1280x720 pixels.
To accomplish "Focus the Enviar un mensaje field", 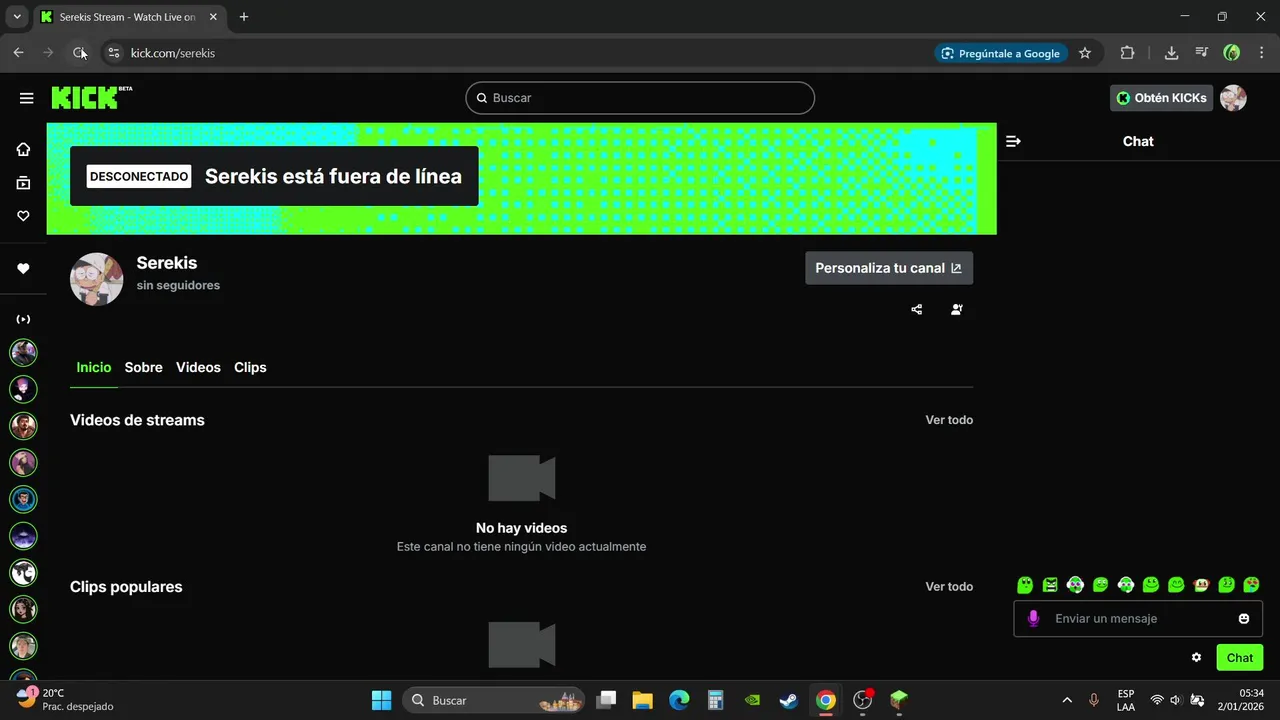I will pos(1138,619).
